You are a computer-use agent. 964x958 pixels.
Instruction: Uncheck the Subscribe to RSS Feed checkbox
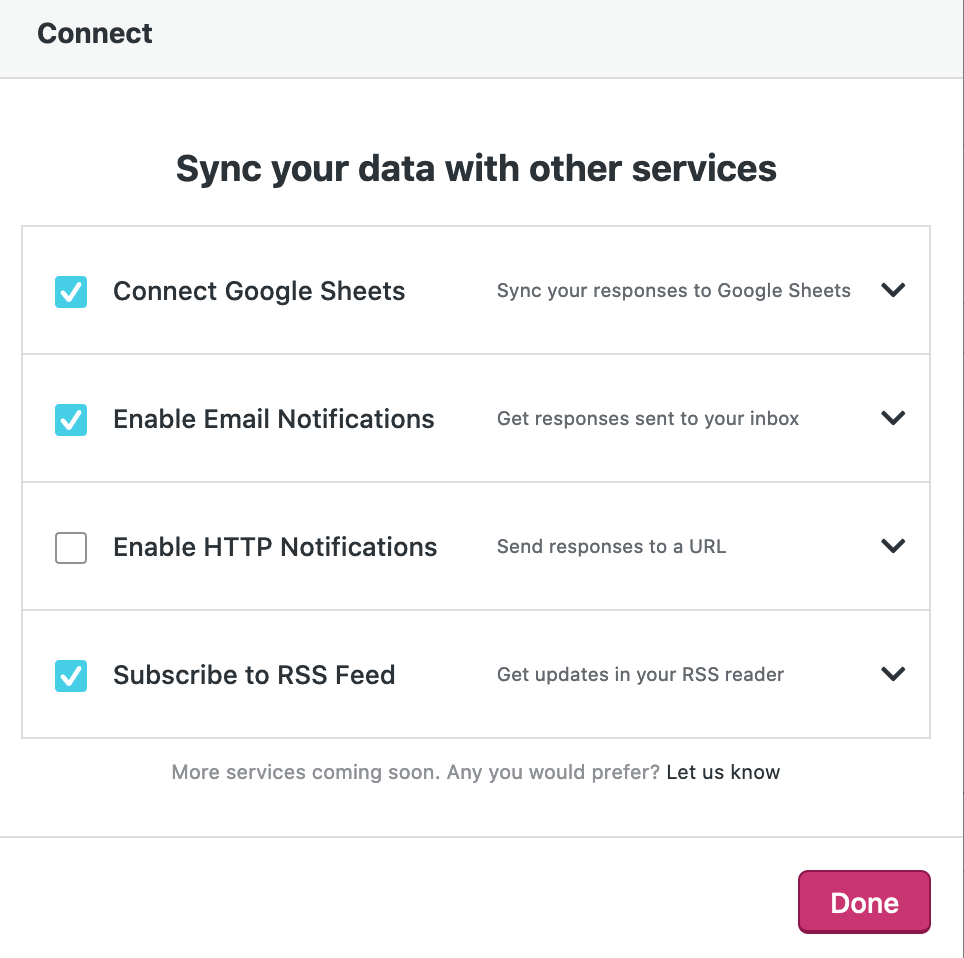(x=71, y=675)
